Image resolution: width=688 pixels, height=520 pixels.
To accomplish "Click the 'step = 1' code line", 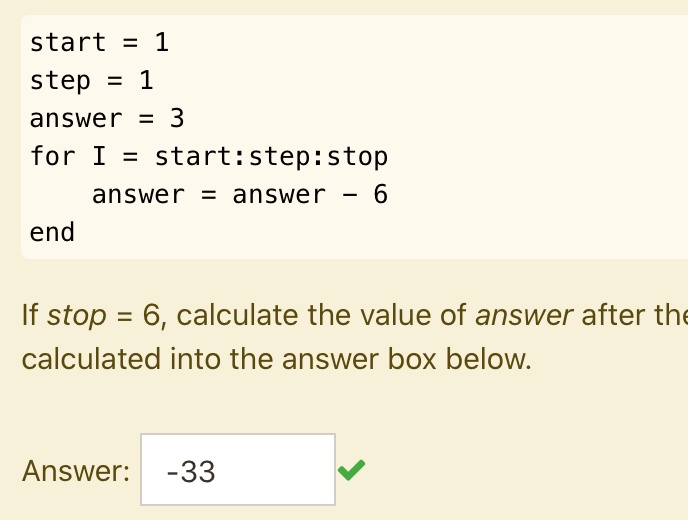I will point(91,81).
